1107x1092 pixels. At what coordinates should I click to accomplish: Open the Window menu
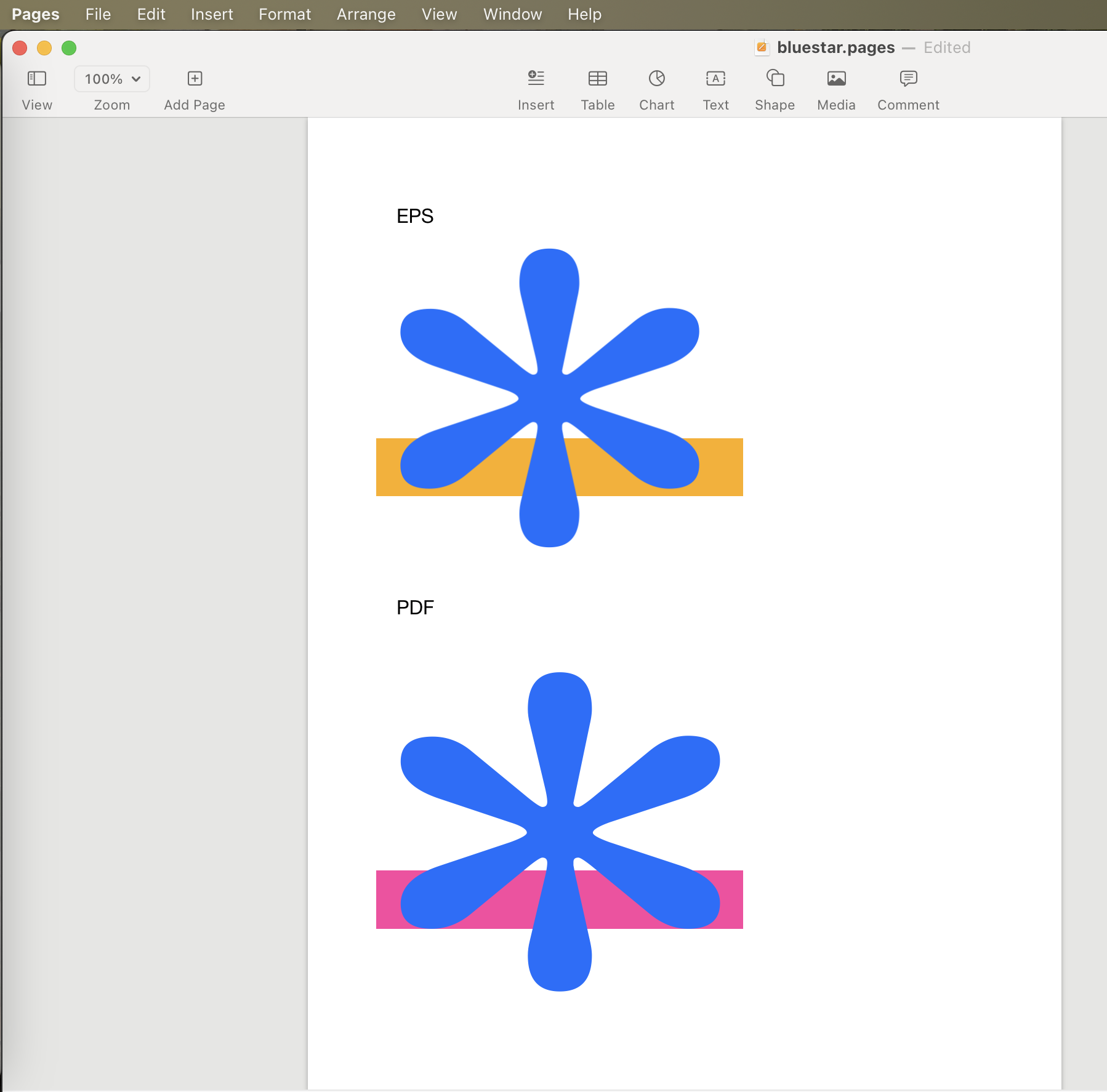click(513, 14)
